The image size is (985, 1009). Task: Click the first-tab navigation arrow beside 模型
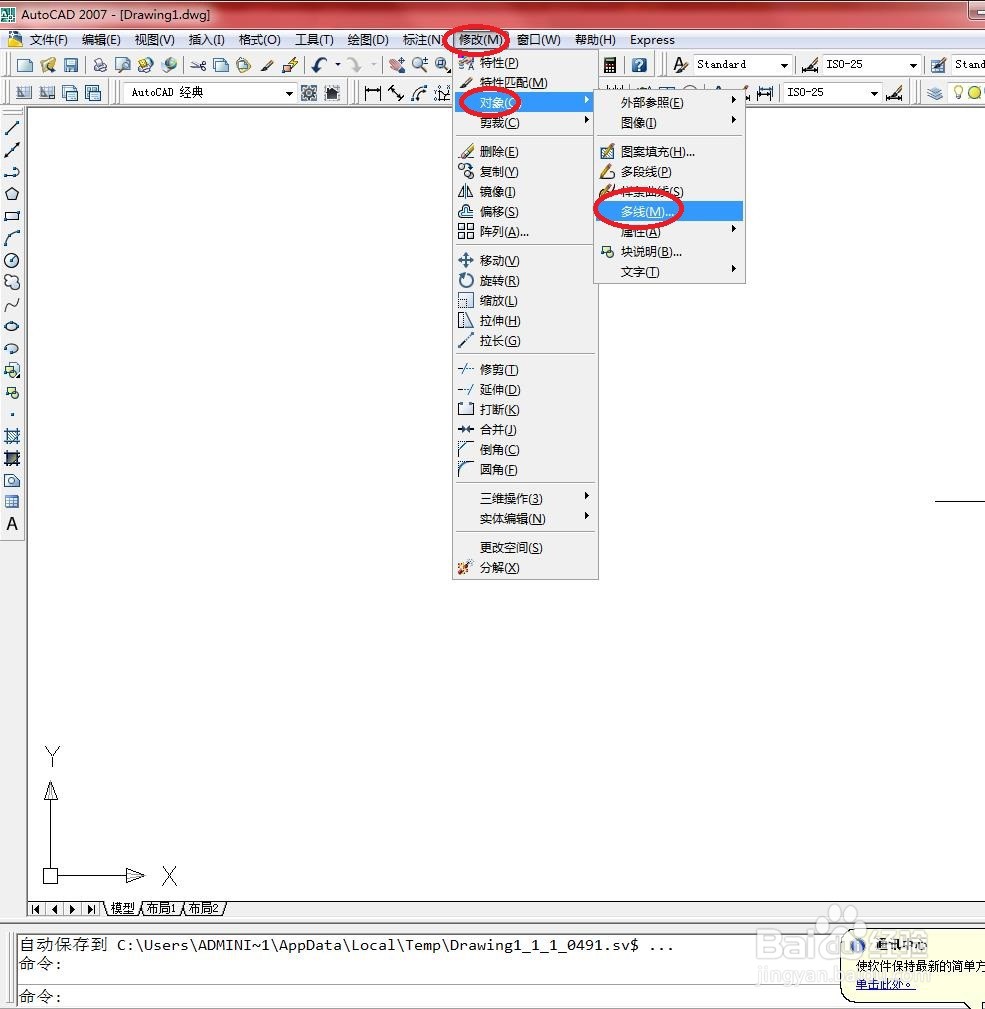tap(35, 909)
